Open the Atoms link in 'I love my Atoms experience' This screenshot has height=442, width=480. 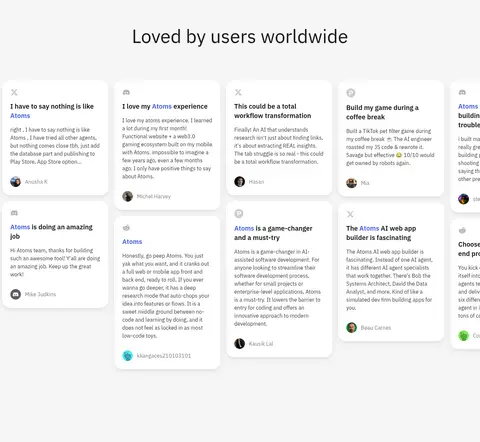pyautogui.click(x=162, y=106)
